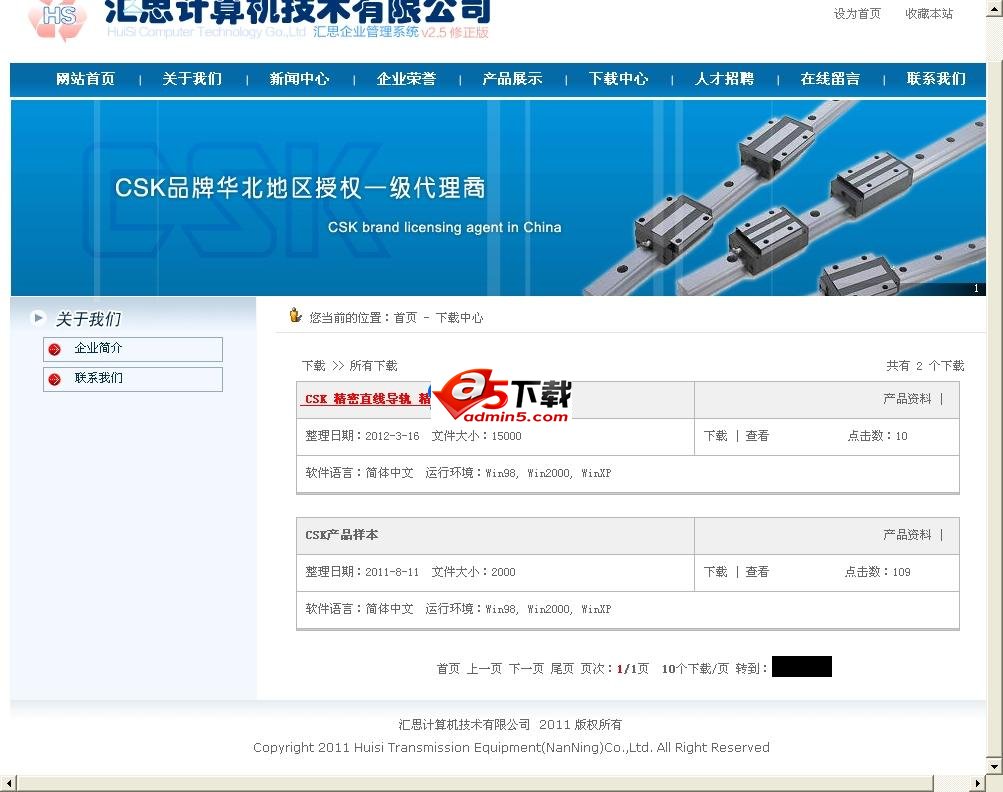1003x792 pixels.
Task: Click the red bullet icon beside 企业简介
Action: [55, 349]
